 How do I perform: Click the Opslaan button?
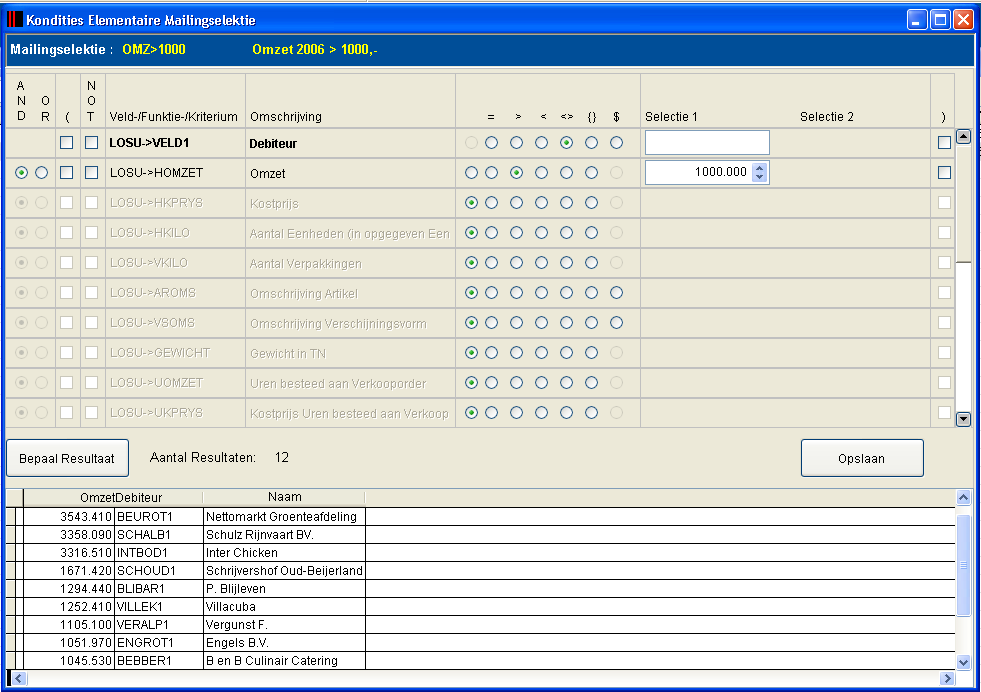(862, 458)
